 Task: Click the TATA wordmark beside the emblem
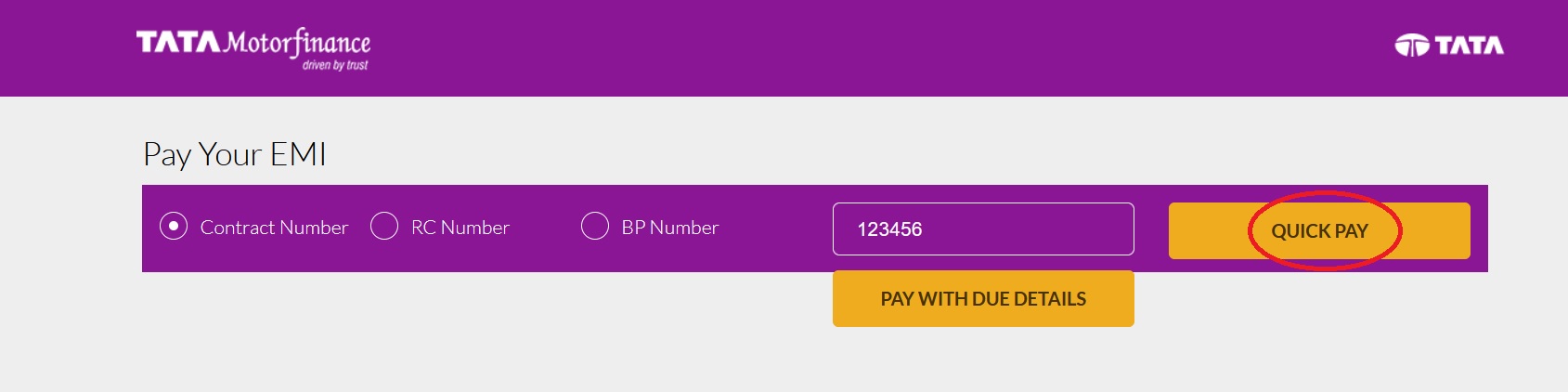point(1469,46)
